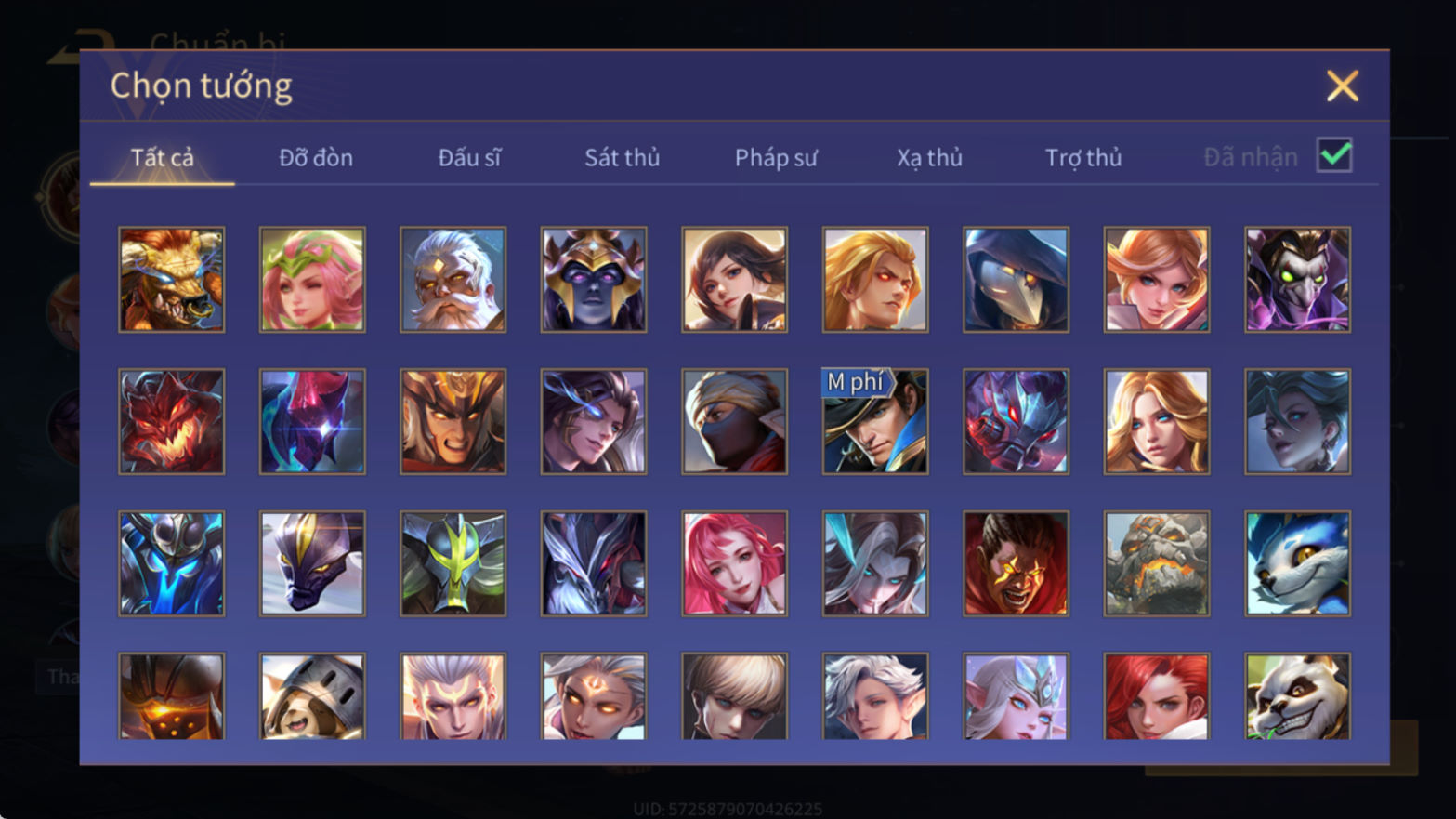Viewport: 1456px width, 819px height.
Task: Choose the masked ninja hero with headwrap
Action: point(734,422)
